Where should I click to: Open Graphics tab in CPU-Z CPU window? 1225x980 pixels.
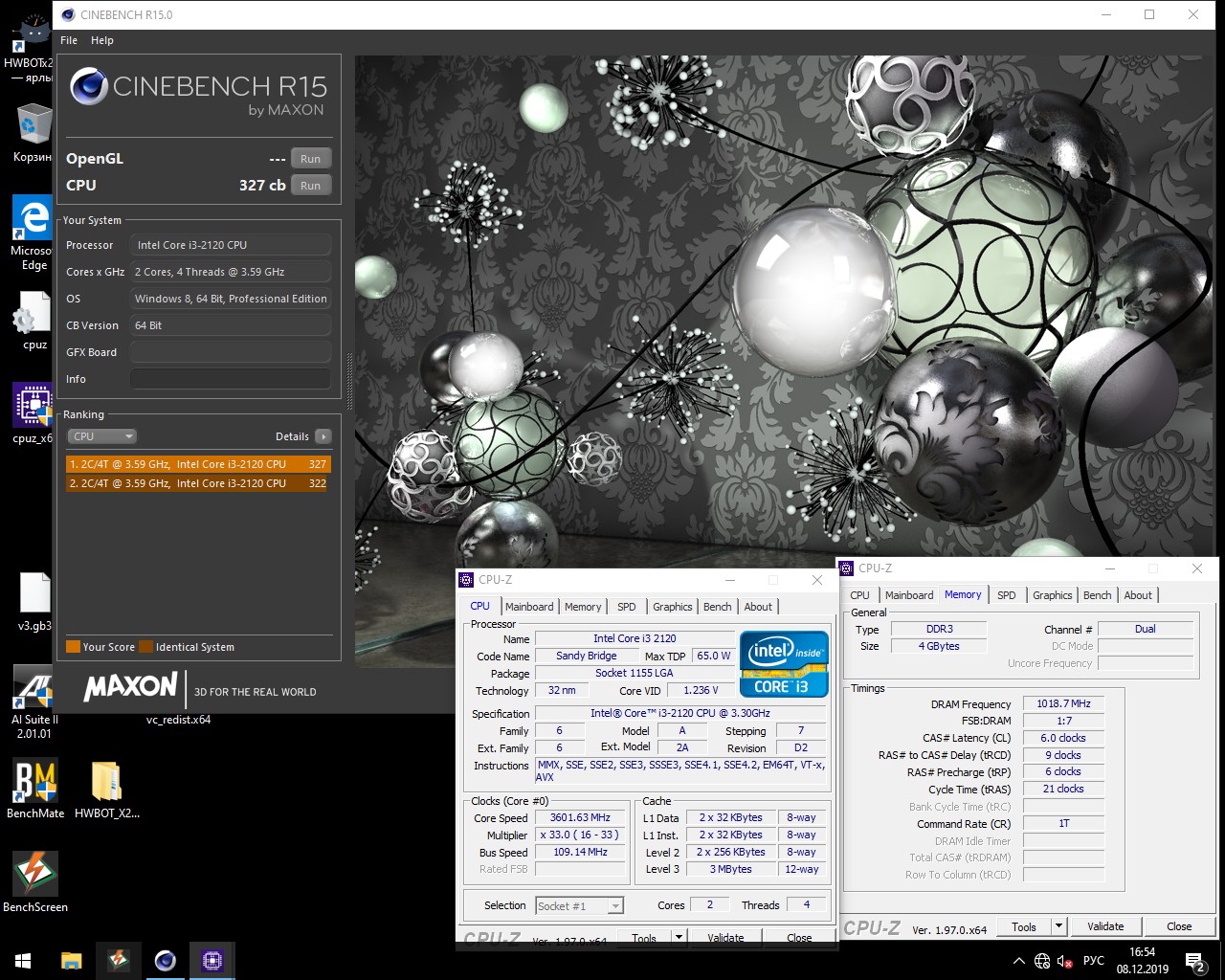[673, 607]
